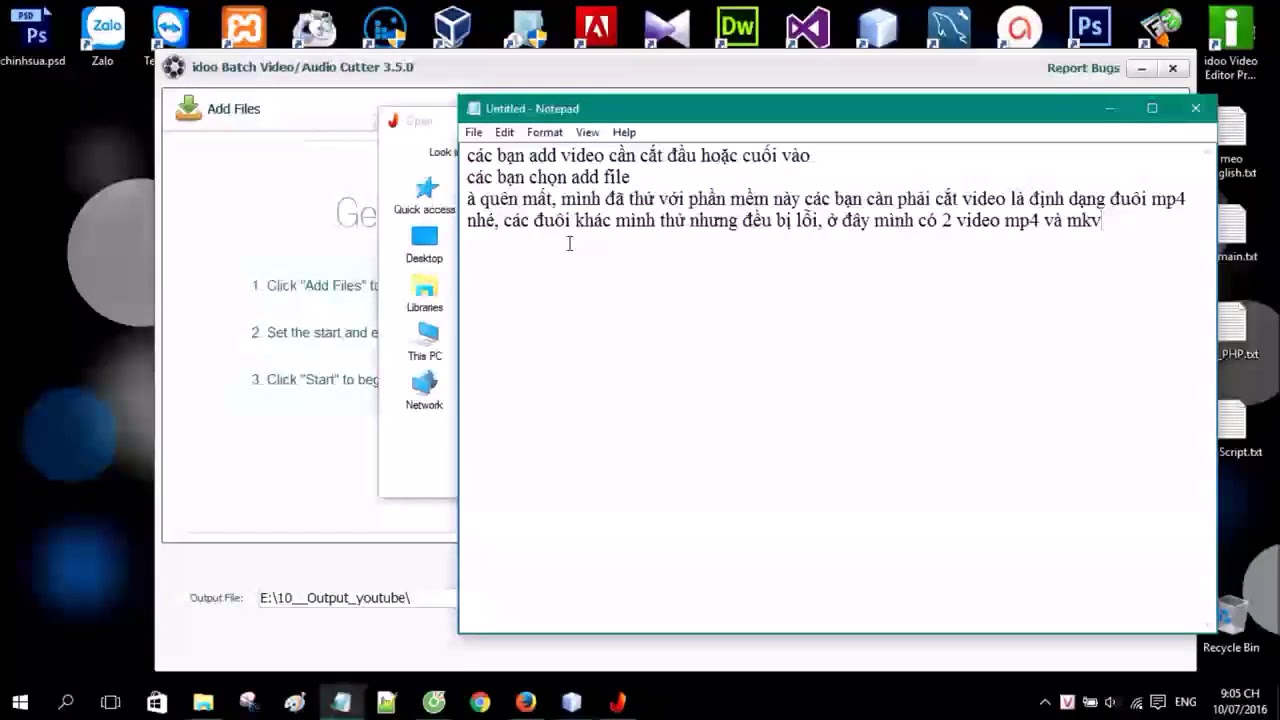Open File Explorer from the taskbar
This screenshot has width=1280, height=720.
[203, 702]
